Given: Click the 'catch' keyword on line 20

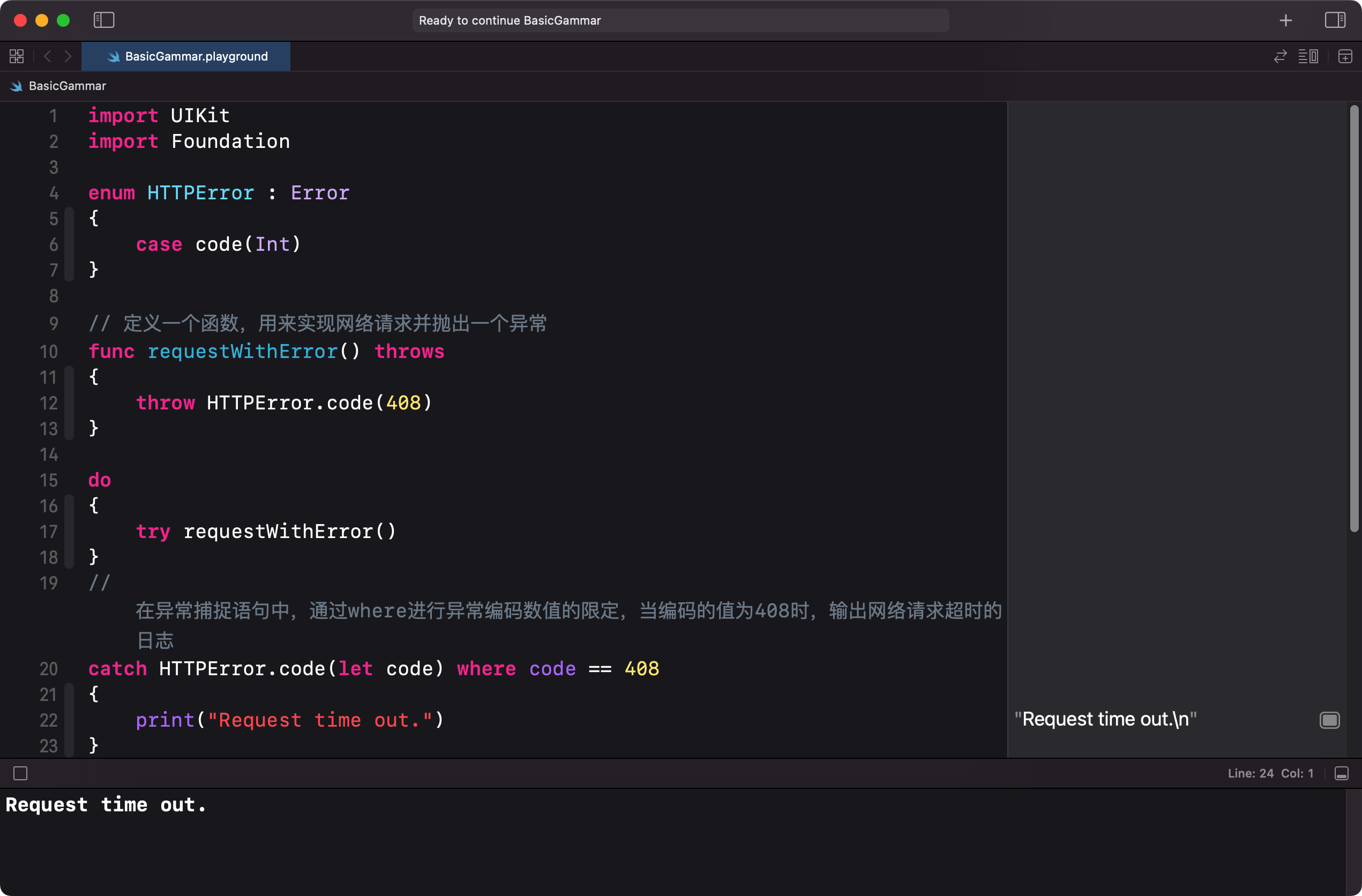Looking at the screenshot, I should tap(117, 669).
